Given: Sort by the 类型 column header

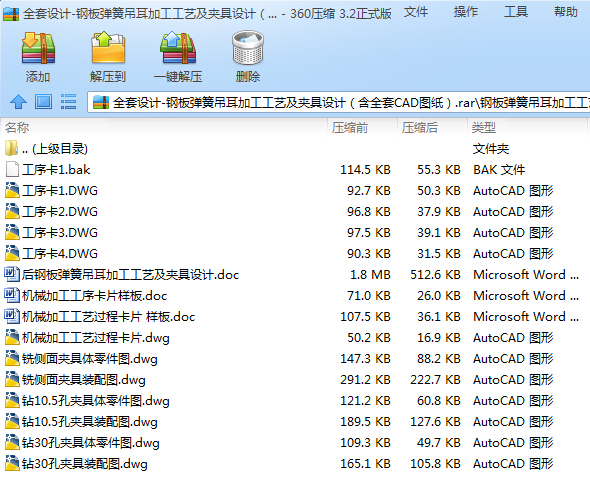Looking at the screenshot, I should (x=484, y=128).
